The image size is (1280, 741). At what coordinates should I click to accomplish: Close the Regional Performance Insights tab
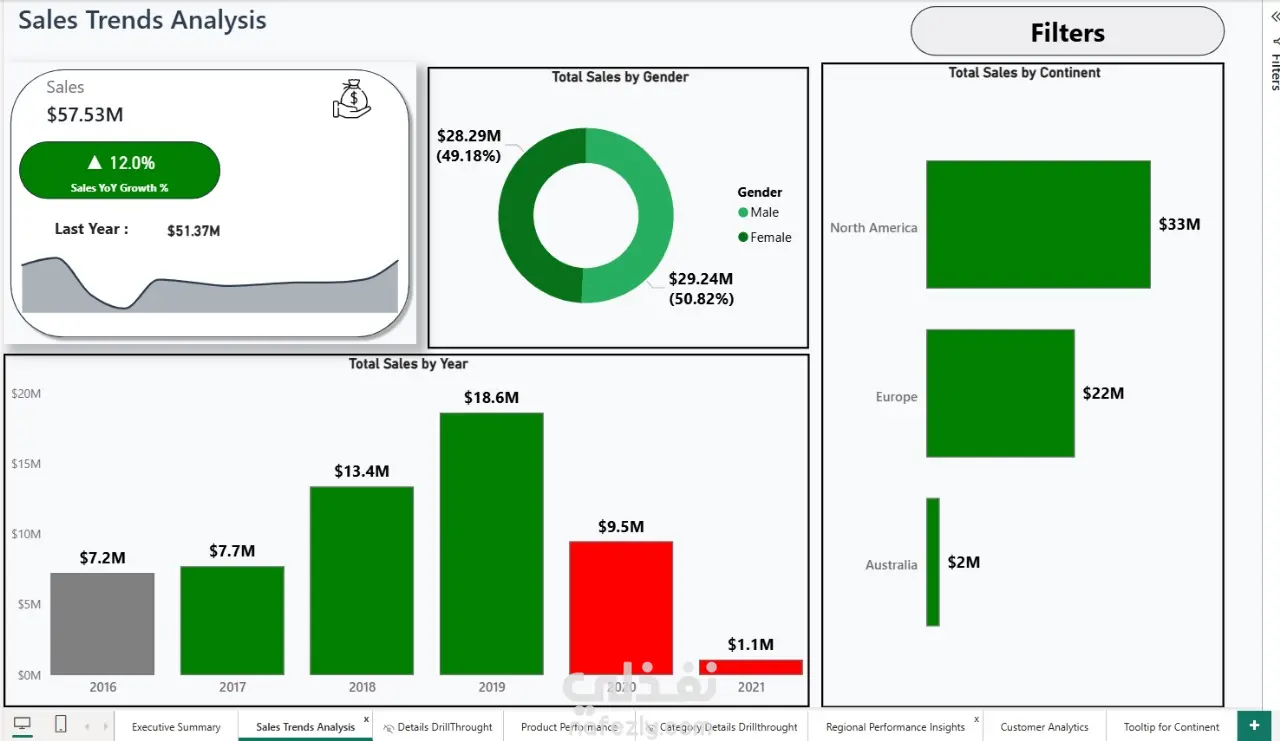[976, 719]
